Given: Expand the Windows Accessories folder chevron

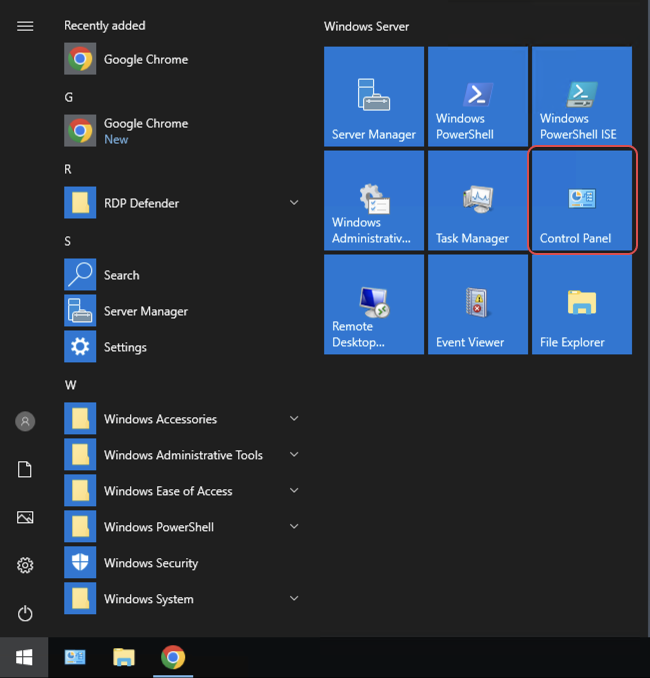Looking at the screenshot, I should 294,418.
